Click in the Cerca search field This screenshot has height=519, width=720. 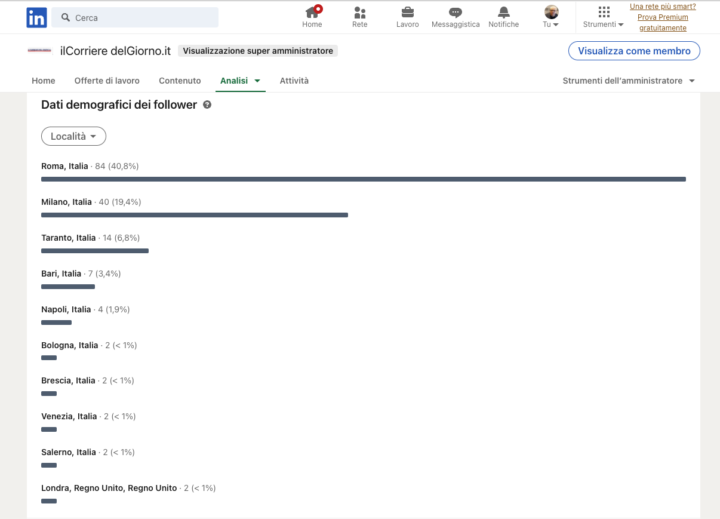[x=135, y=17]
